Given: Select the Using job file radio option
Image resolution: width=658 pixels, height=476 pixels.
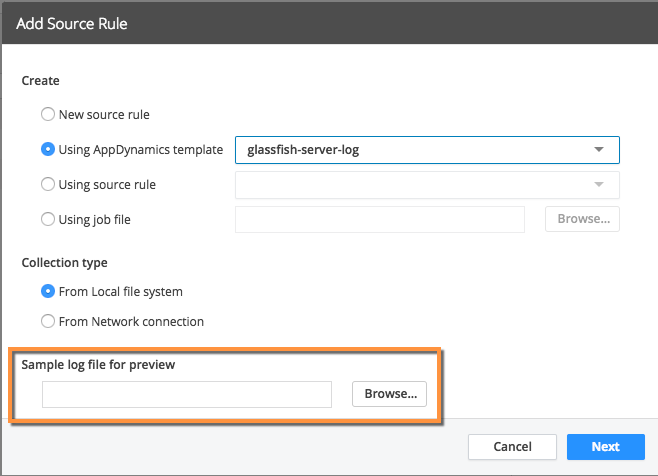Looking at the screenshot, I should 48,219.
